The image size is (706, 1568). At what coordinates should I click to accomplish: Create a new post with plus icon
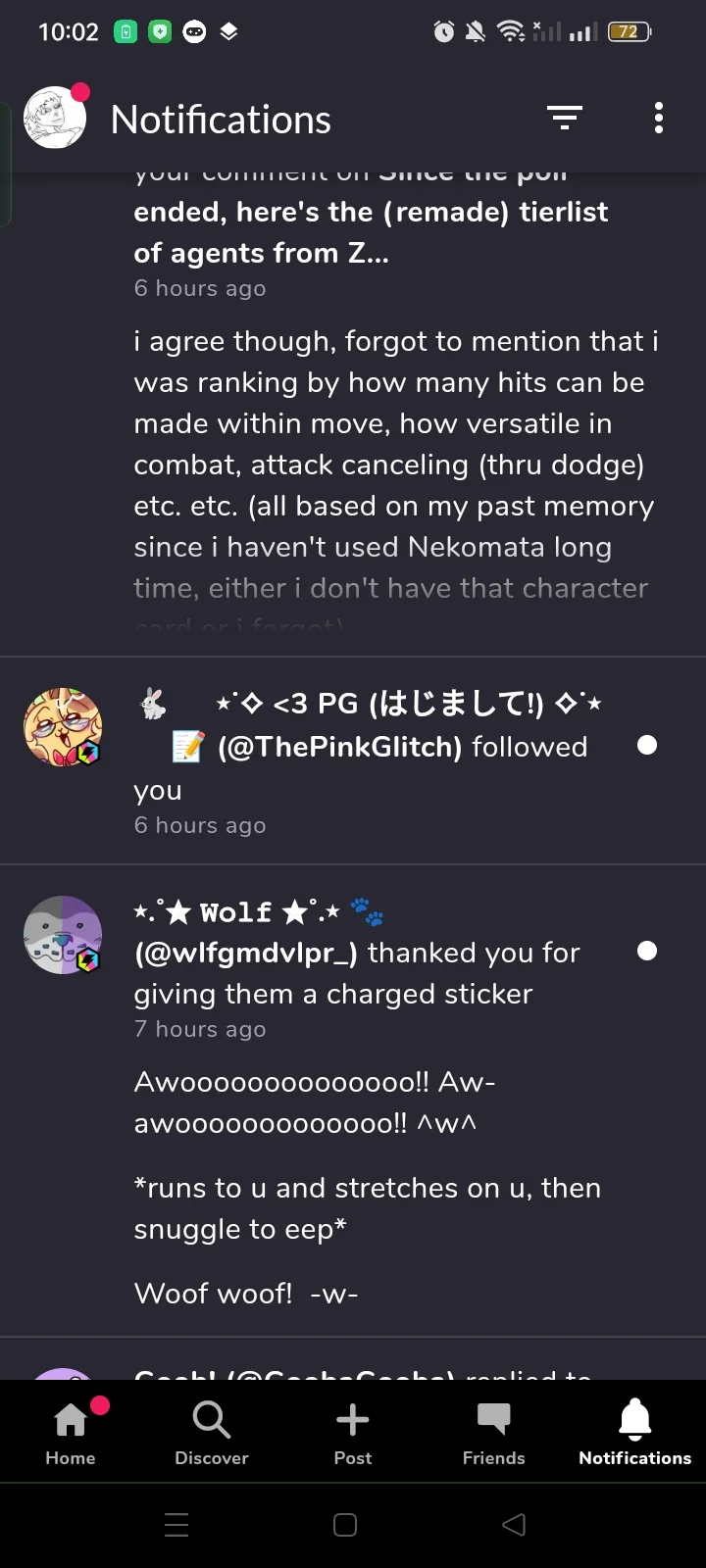click(353, 1432)
